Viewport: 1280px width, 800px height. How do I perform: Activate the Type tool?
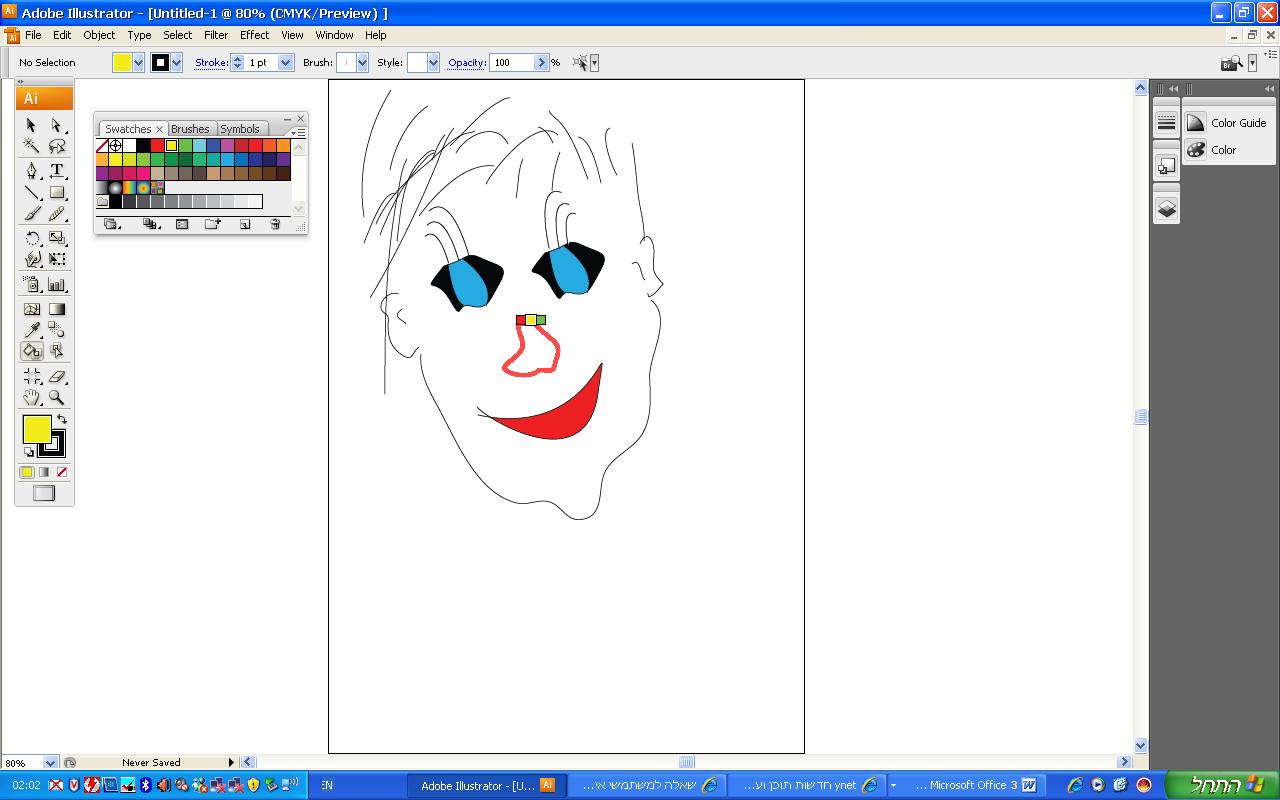[x=57, y=171]
